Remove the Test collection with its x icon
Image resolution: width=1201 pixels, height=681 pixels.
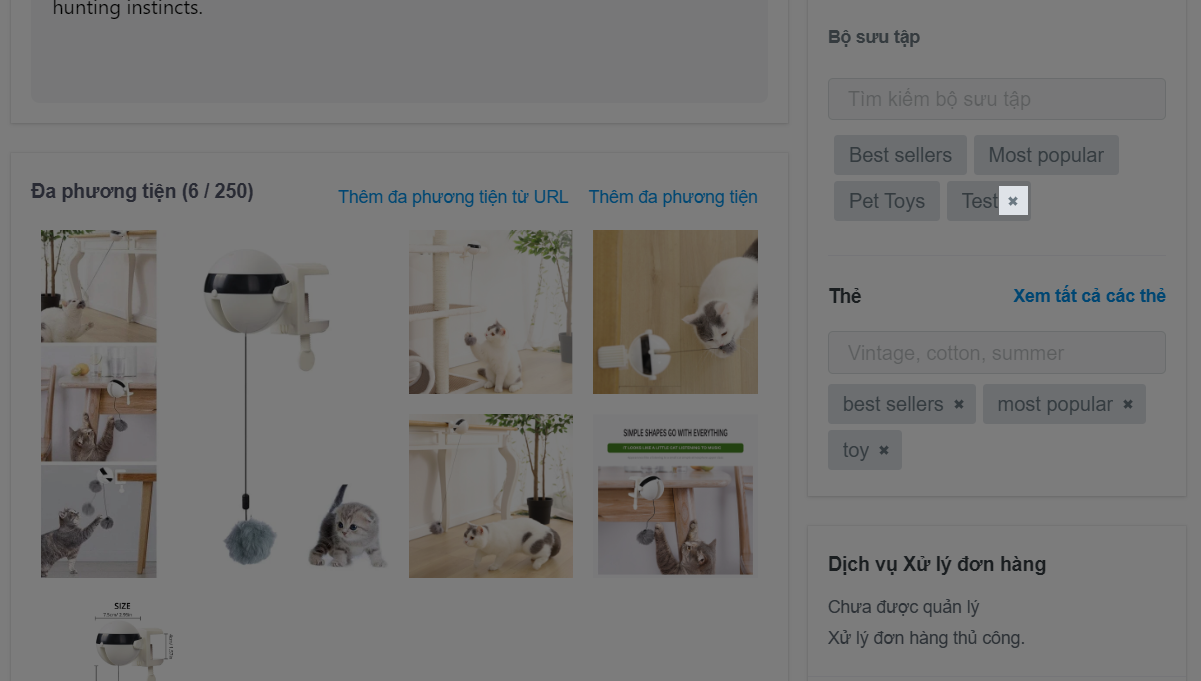1013,201
